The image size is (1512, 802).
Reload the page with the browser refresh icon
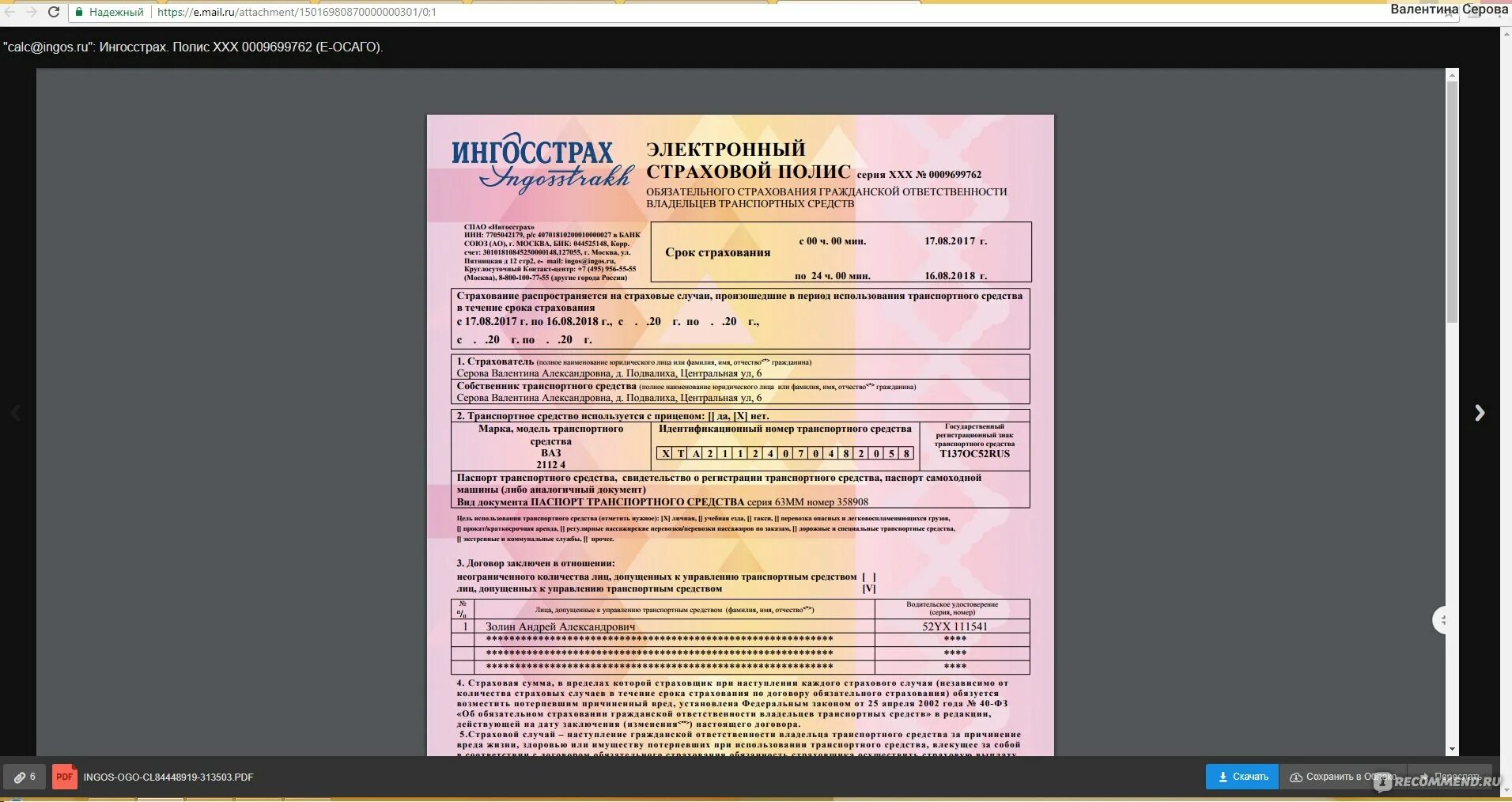click(x=54, y=12)
